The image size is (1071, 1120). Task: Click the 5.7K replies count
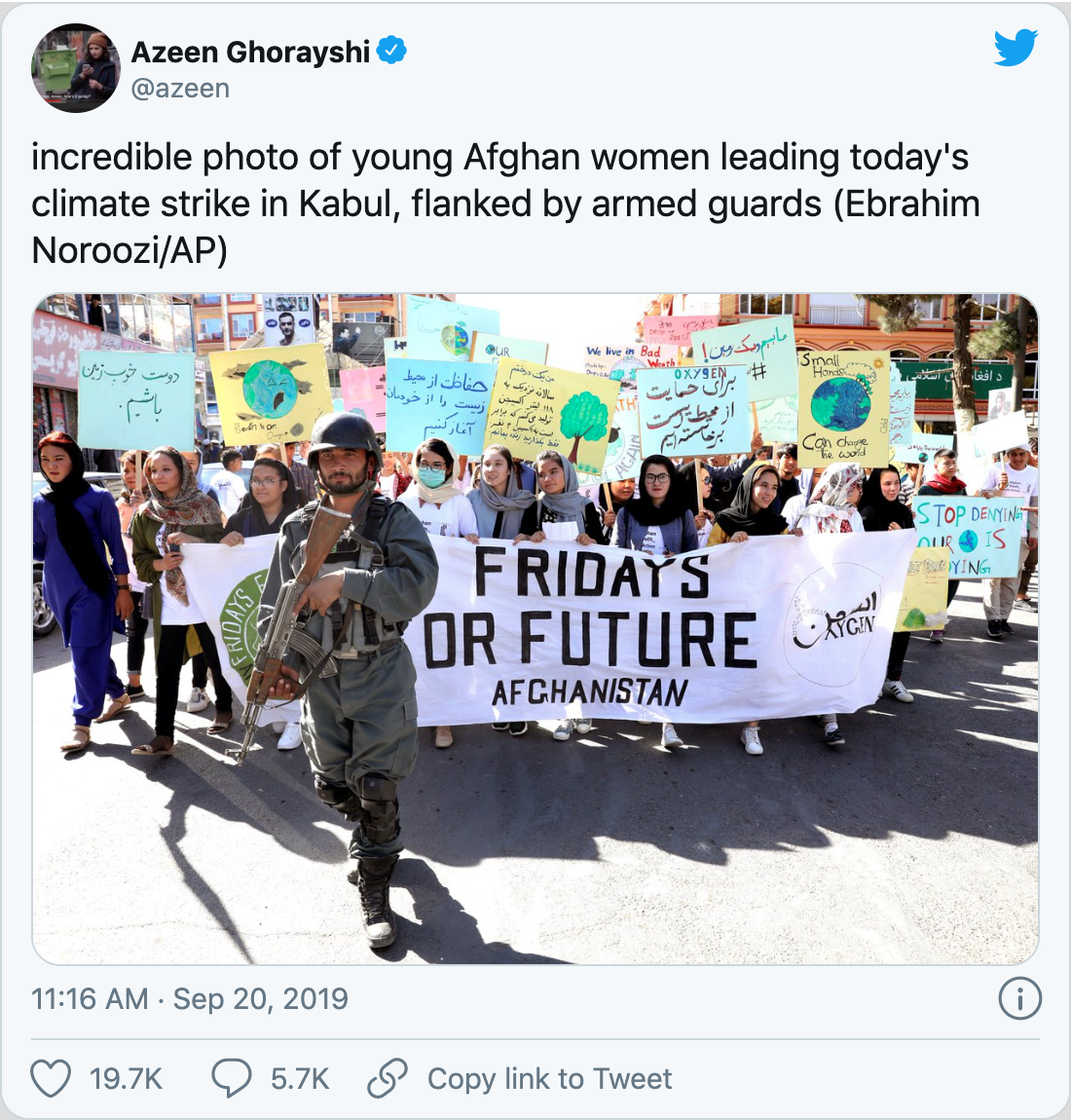tap(300, 1078)
